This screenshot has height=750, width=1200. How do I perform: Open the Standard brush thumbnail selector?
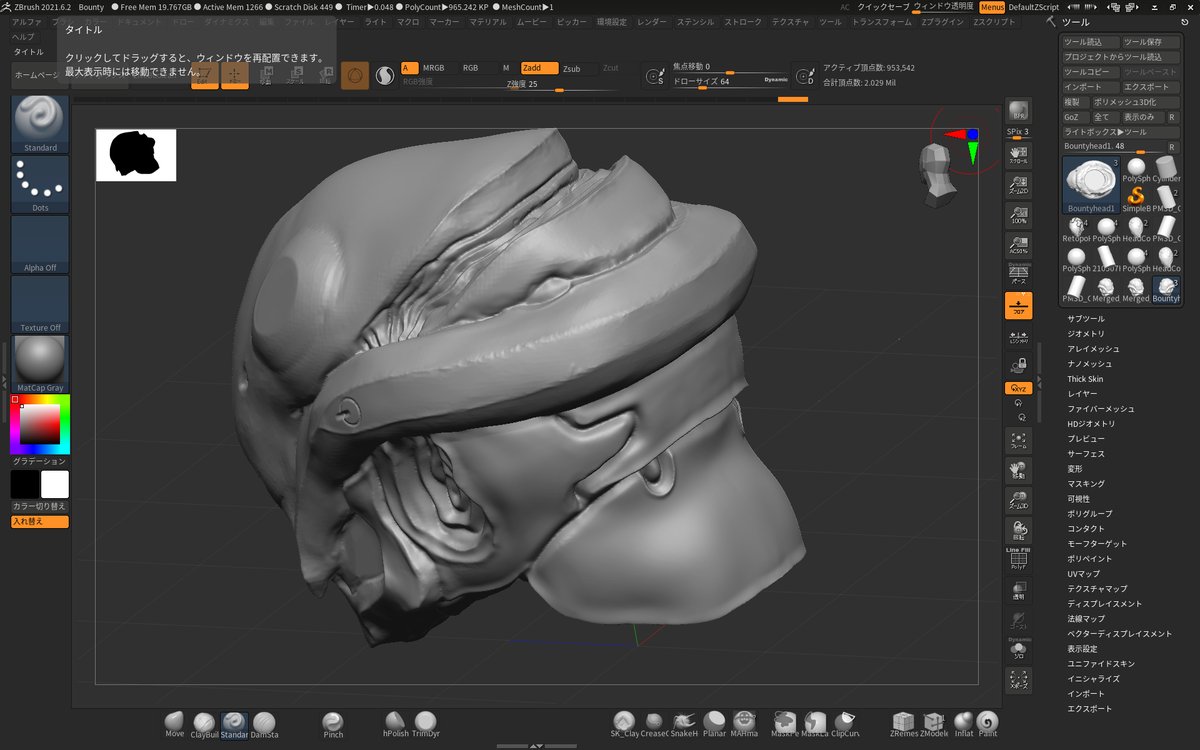pyautogui.click(x=41, y=124)
